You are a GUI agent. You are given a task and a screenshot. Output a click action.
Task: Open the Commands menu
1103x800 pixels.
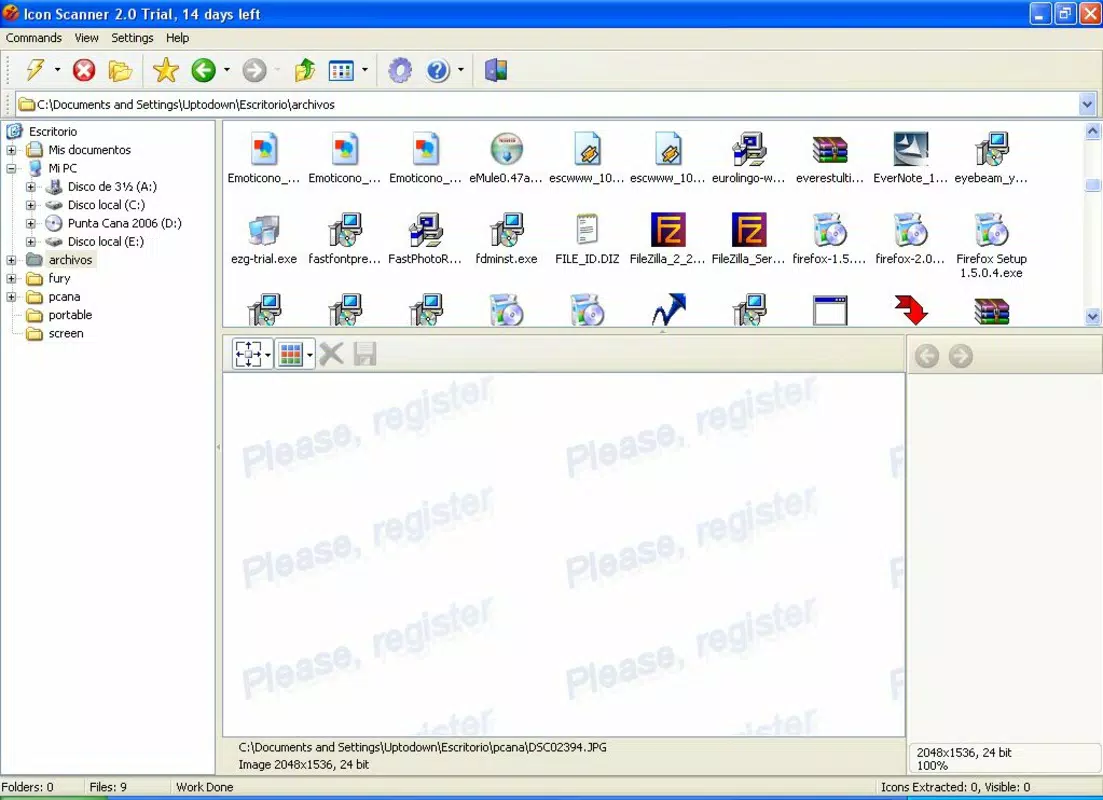[x=34, y=38]
